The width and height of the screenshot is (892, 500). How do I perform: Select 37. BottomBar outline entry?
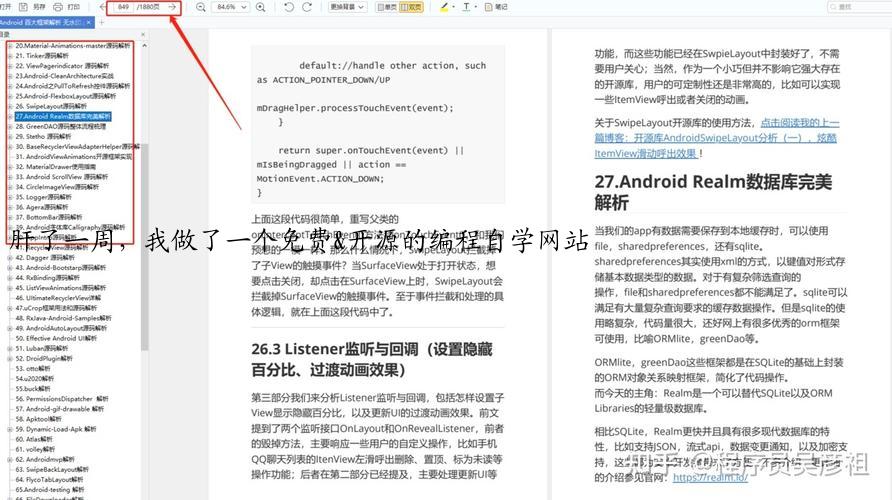tap(48, 217)
